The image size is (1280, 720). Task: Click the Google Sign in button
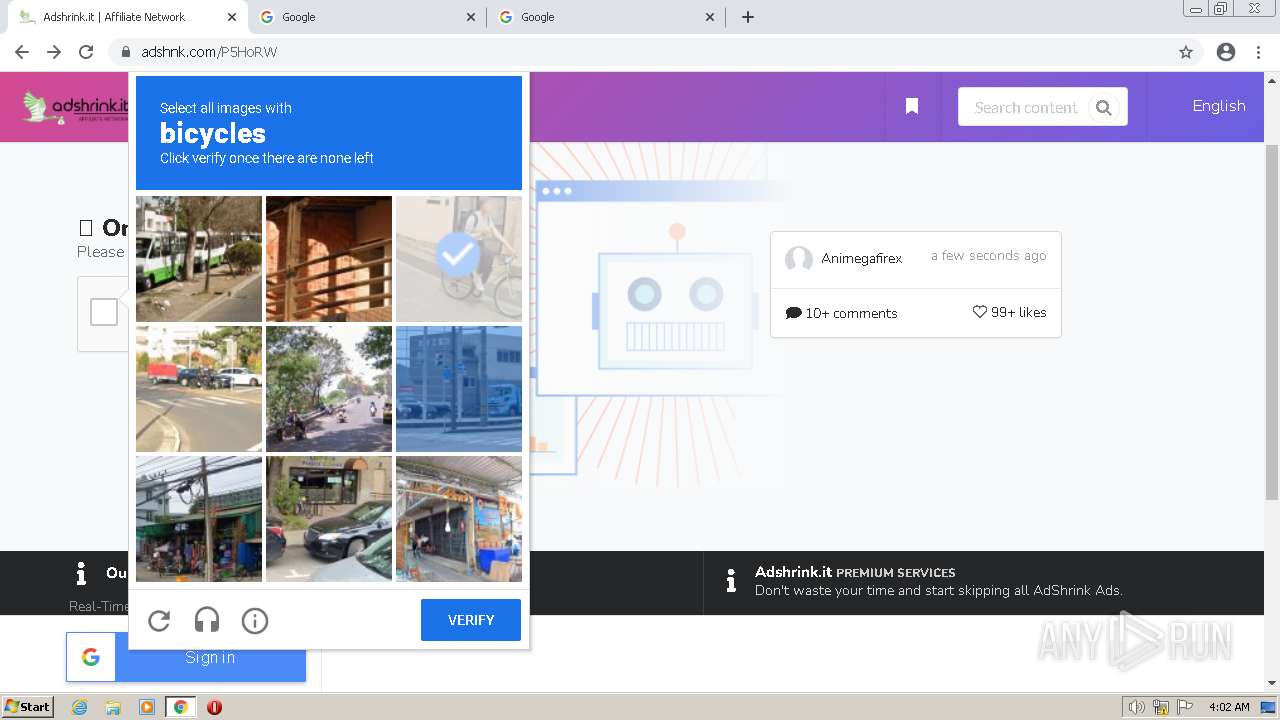[x=186, y=657]
